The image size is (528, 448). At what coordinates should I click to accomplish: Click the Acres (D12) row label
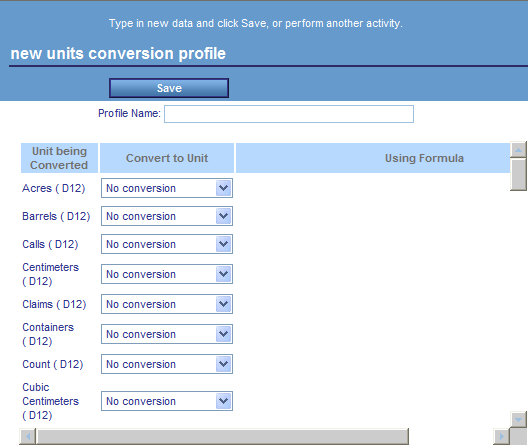[x=54, y=188]
